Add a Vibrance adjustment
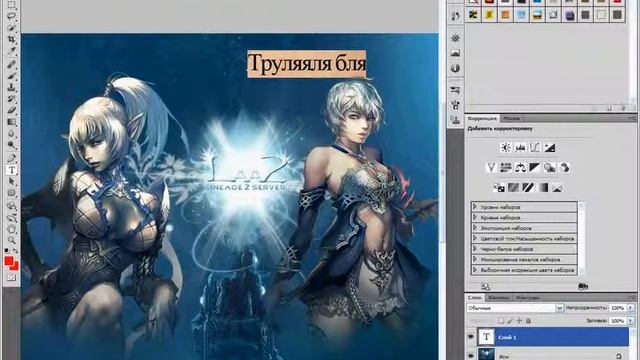 click(491, 167)
